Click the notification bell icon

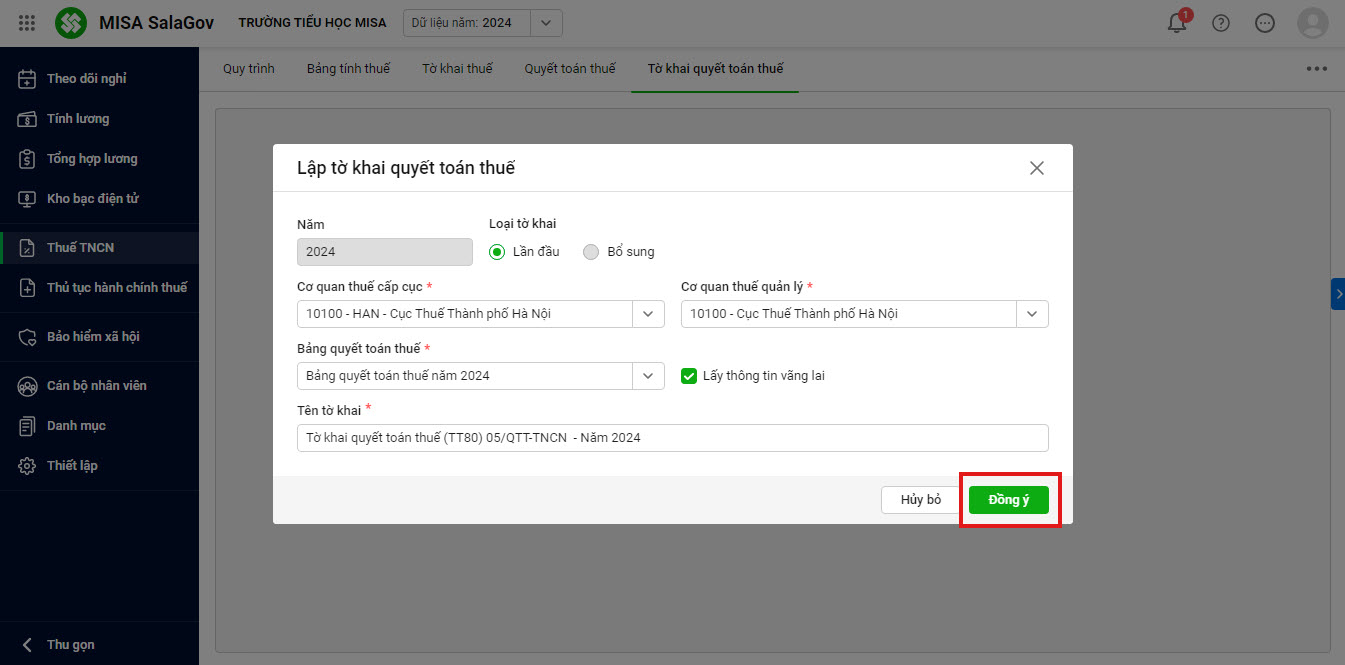click(x=1177, y=23)
